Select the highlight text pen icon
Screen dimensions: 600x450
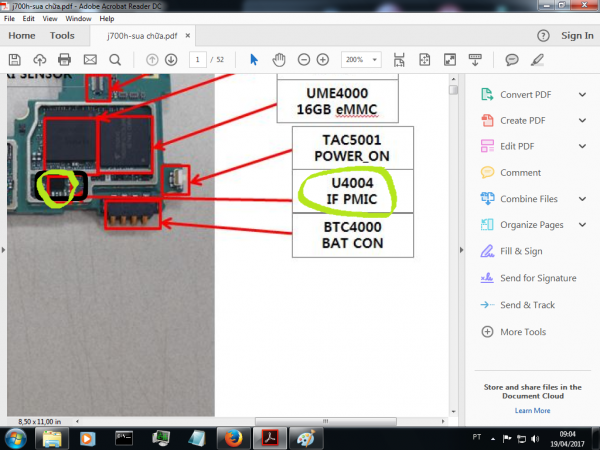pos(538,60)
